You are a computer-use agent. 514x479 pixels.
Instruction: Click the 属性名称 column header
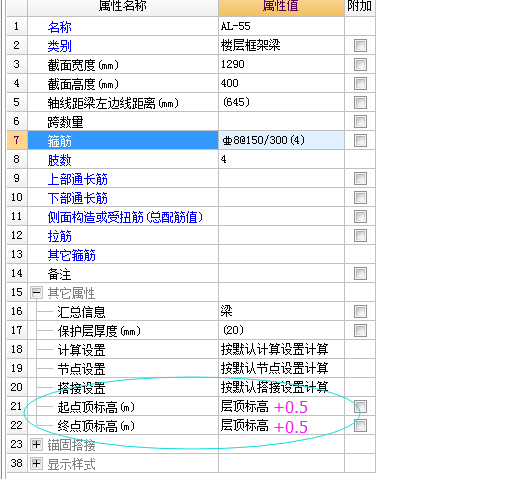pos(123,7)
